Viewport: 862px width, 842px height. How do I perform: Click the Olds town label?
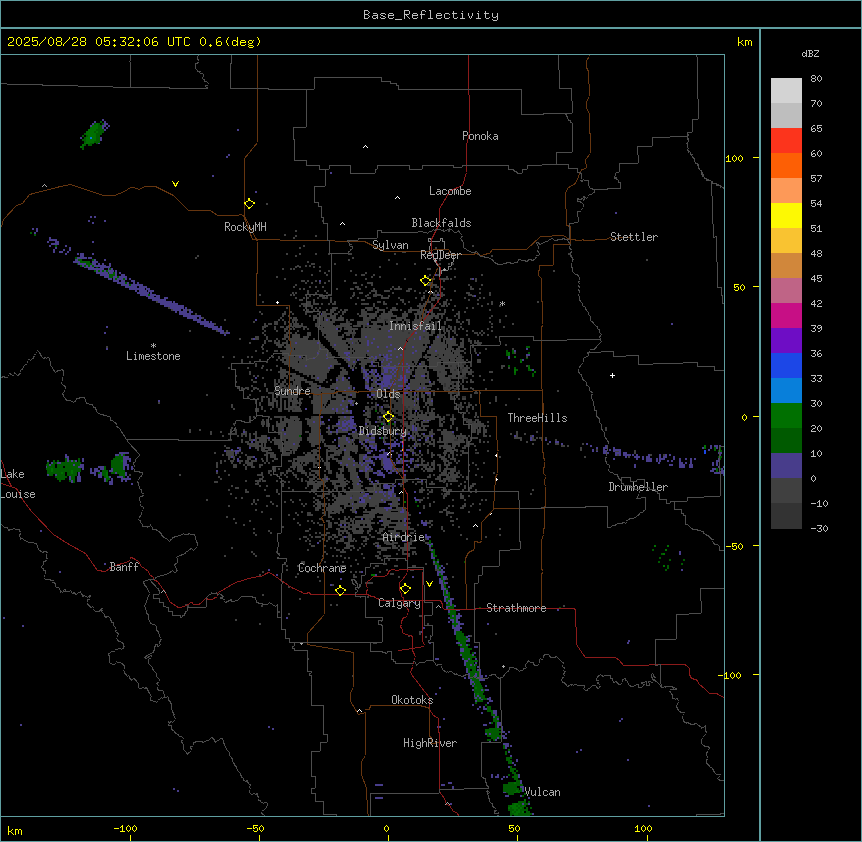point(388,394)
